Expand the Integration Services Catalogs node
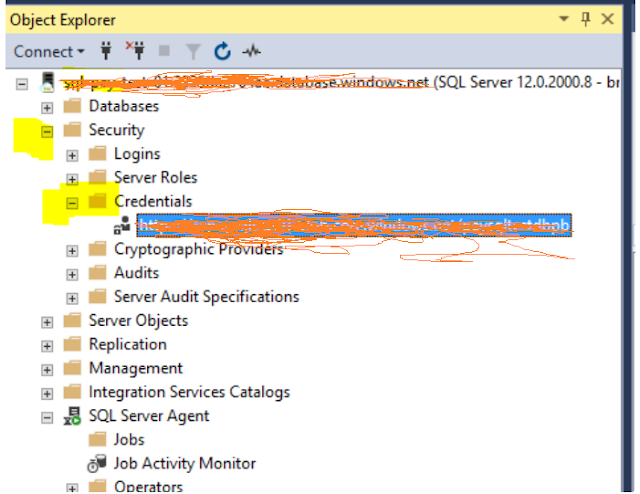Screen dimensions: 640x494 click(x=47, y=394)
